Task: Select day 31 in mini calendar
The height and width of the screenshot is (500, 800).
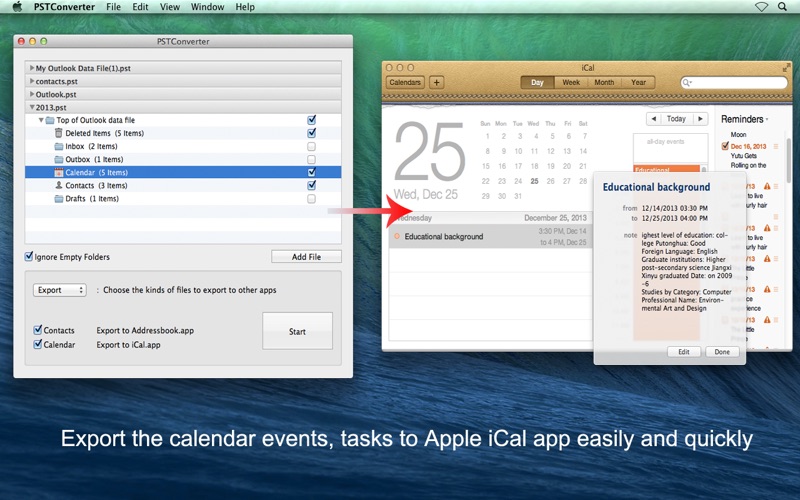Action: [518, 196]
